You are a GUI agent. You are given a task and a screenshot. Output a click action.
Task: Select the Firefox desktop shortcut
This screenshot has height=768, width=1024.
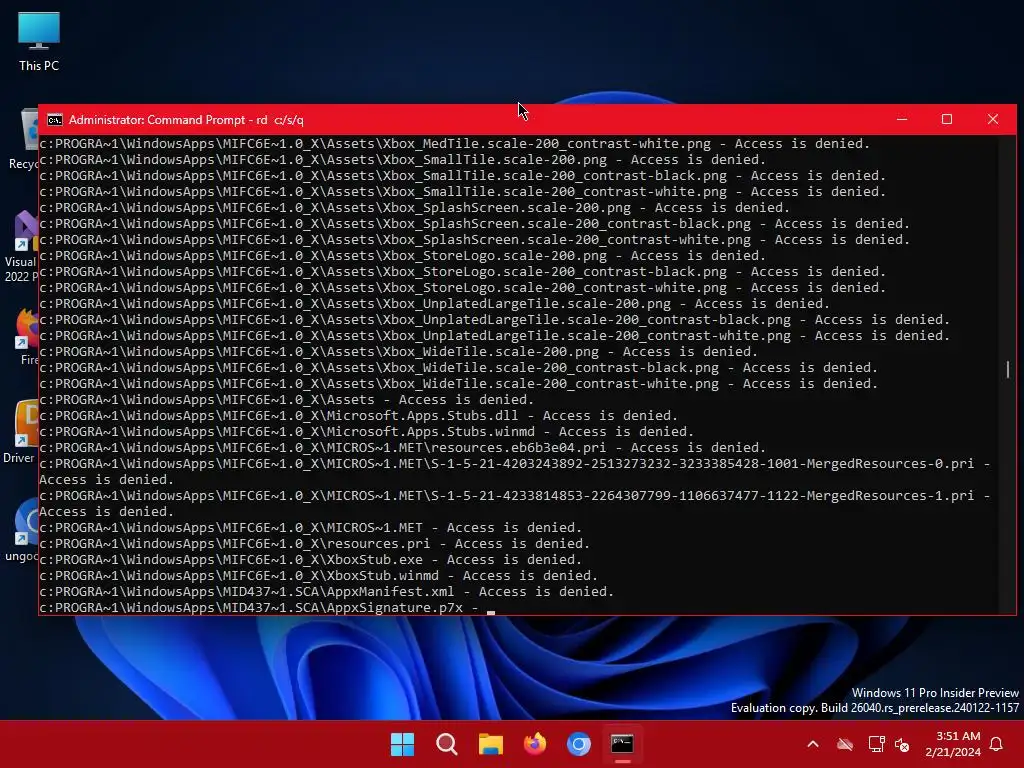pyautogui.click(x=27, y=337)
